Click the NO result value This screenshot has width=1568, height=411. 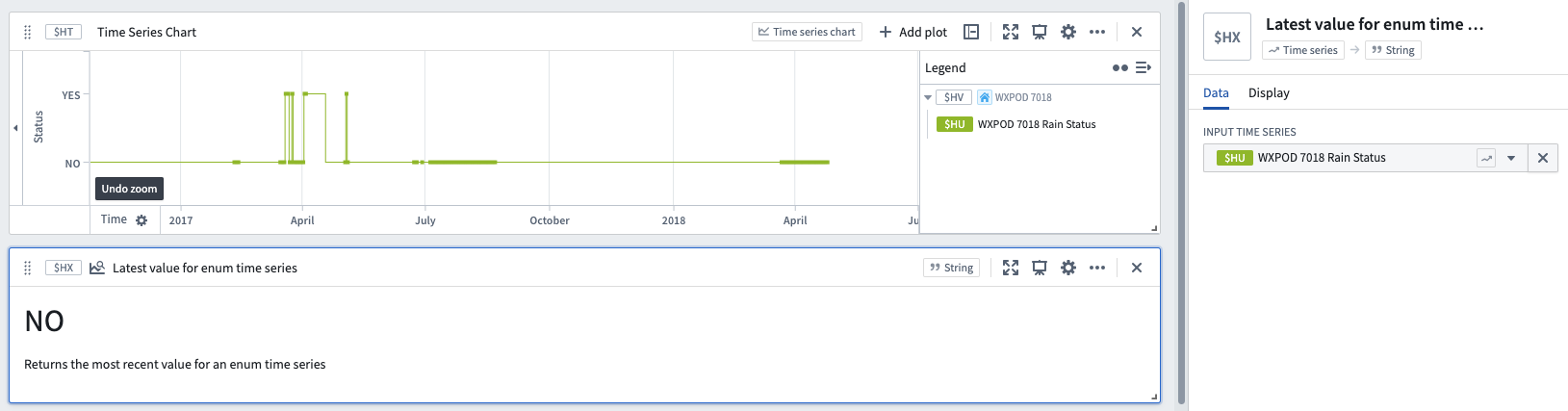(x=44, y=321)
